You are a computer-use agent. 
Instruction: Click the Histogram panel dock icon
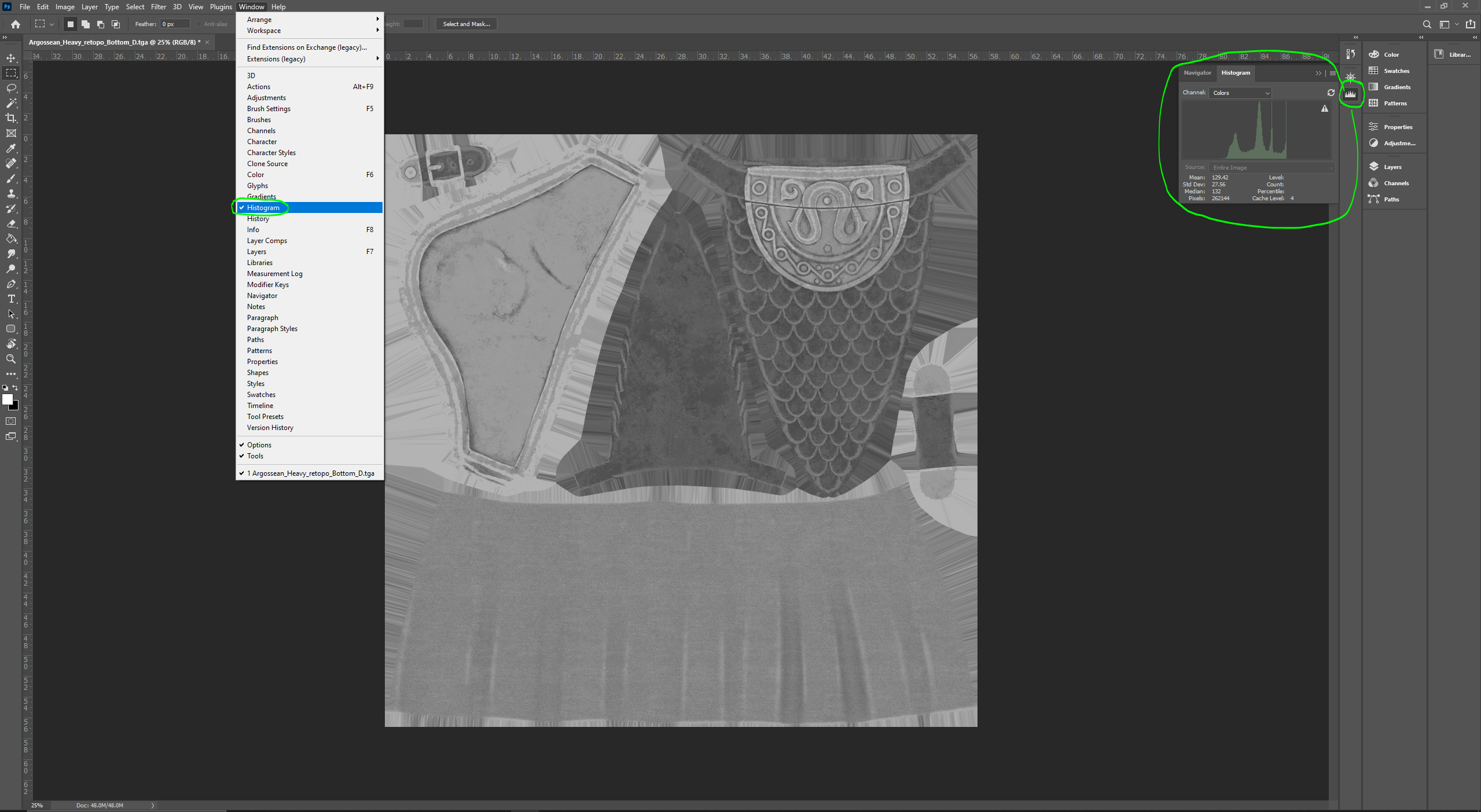(1350, 94)
